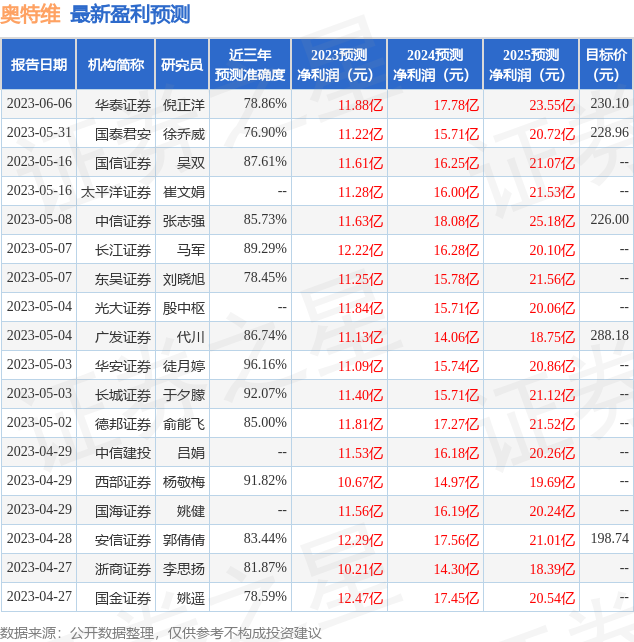The width and height of the screenshot is (634, 642).
Task: Click target price 228.96
Action: (x=609, y=133)
